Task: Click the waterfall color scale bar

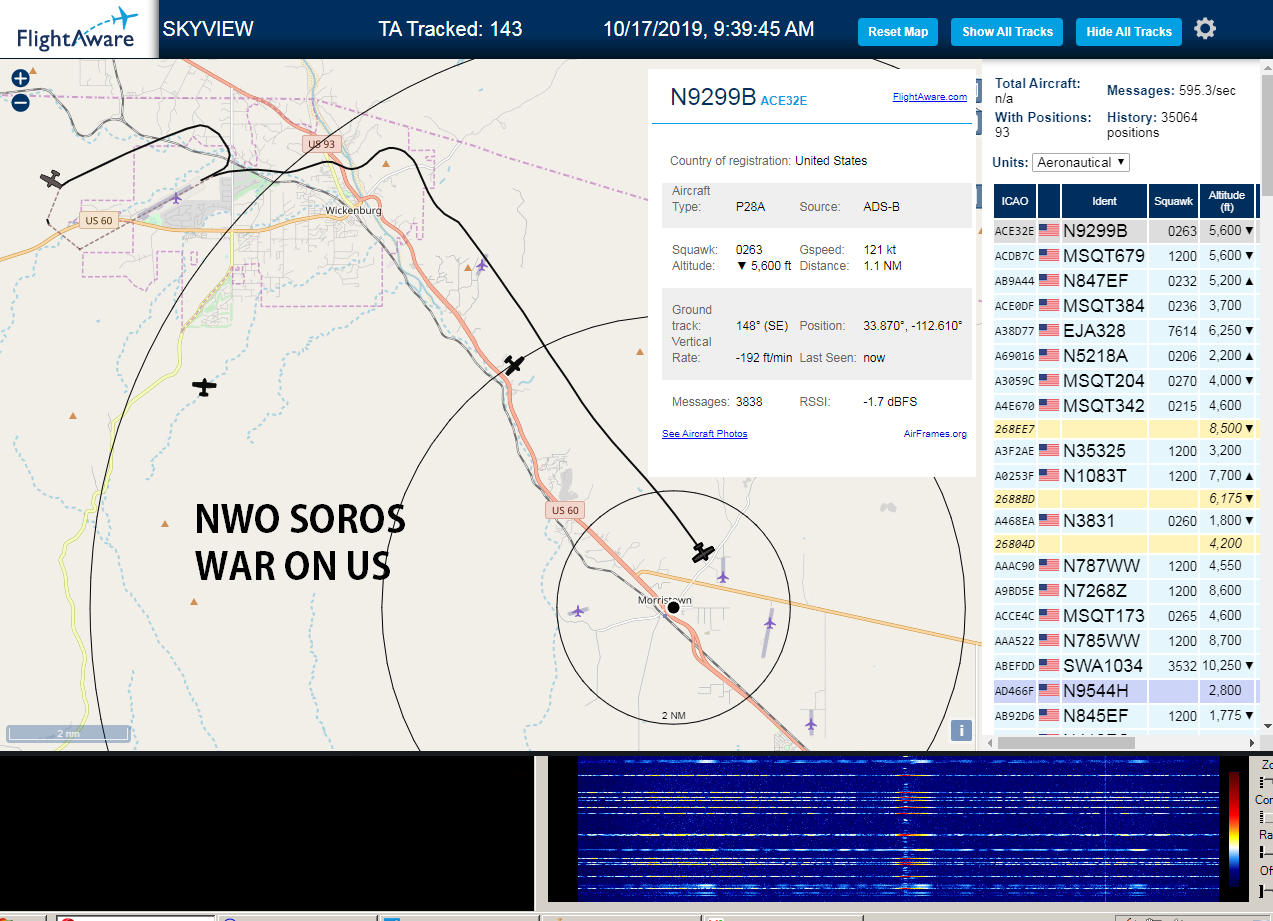Action: pyautogui.click(x=1234, y=829)
